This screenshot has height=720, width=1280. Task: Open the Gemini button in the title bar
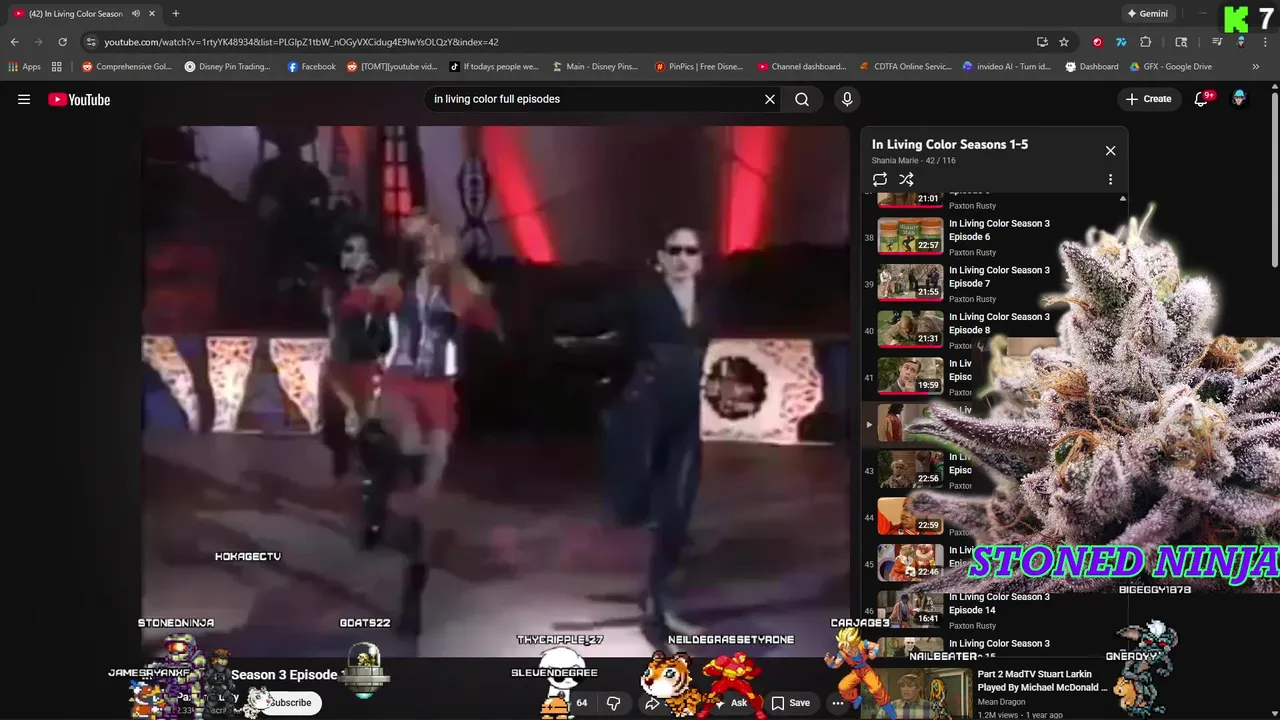tap(1147, 14)
